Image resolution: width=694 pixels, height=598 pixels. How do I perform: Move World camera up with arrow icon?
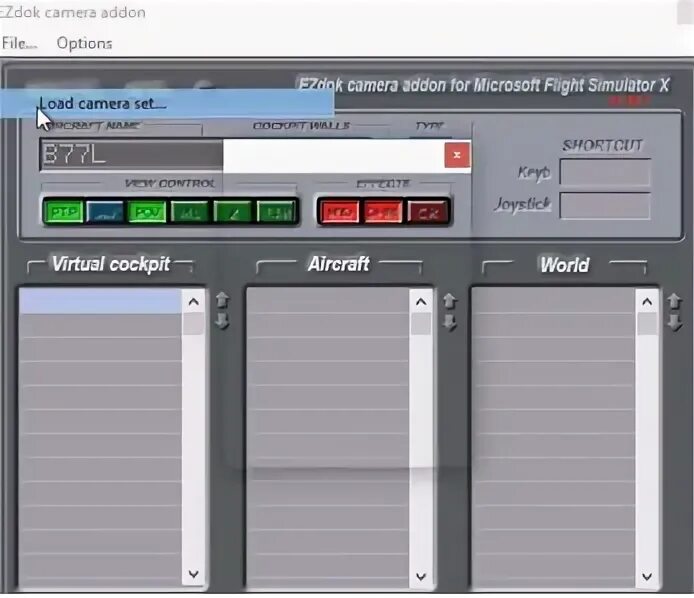(x=675, y=301)
